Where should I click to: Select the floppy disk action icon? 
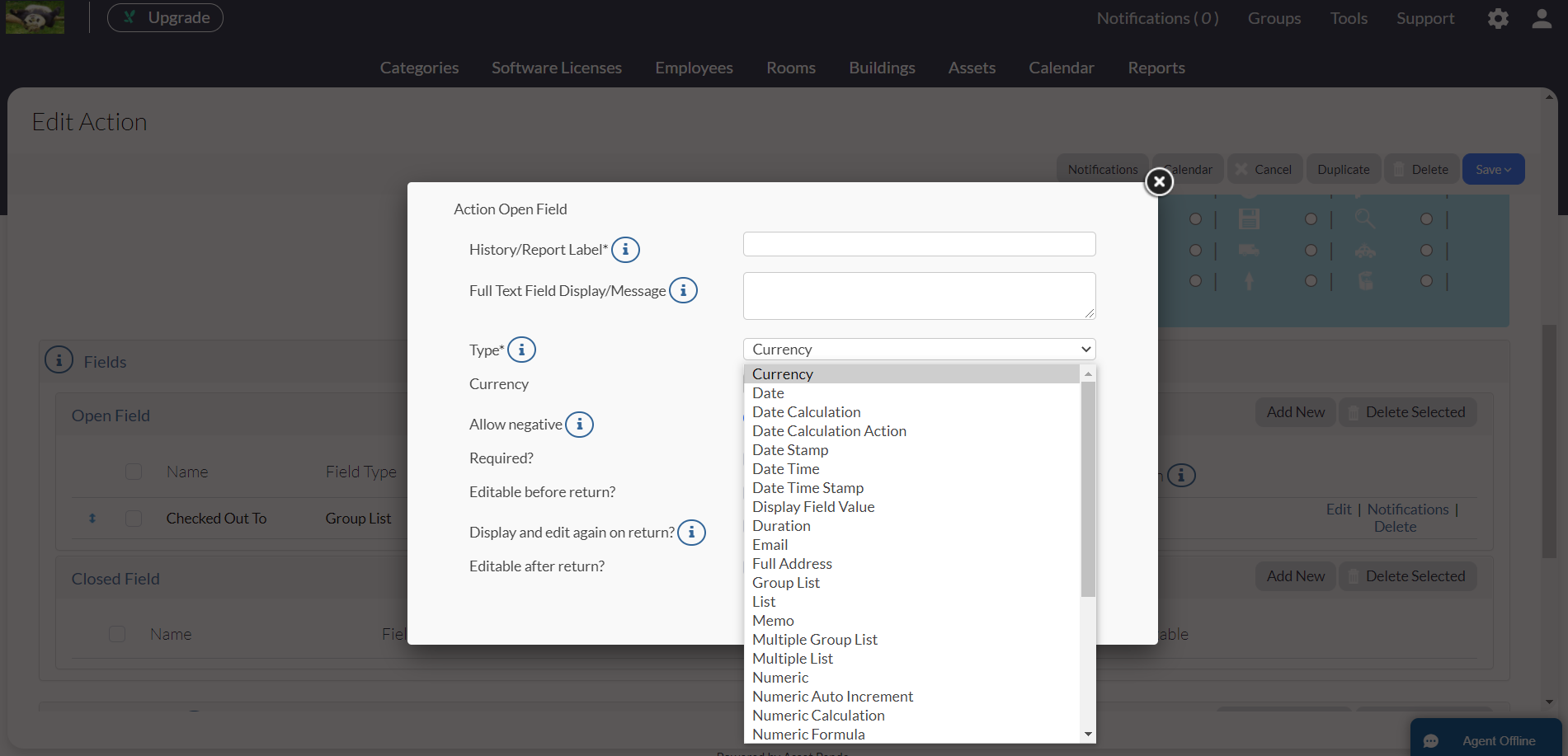point(1249,218)
